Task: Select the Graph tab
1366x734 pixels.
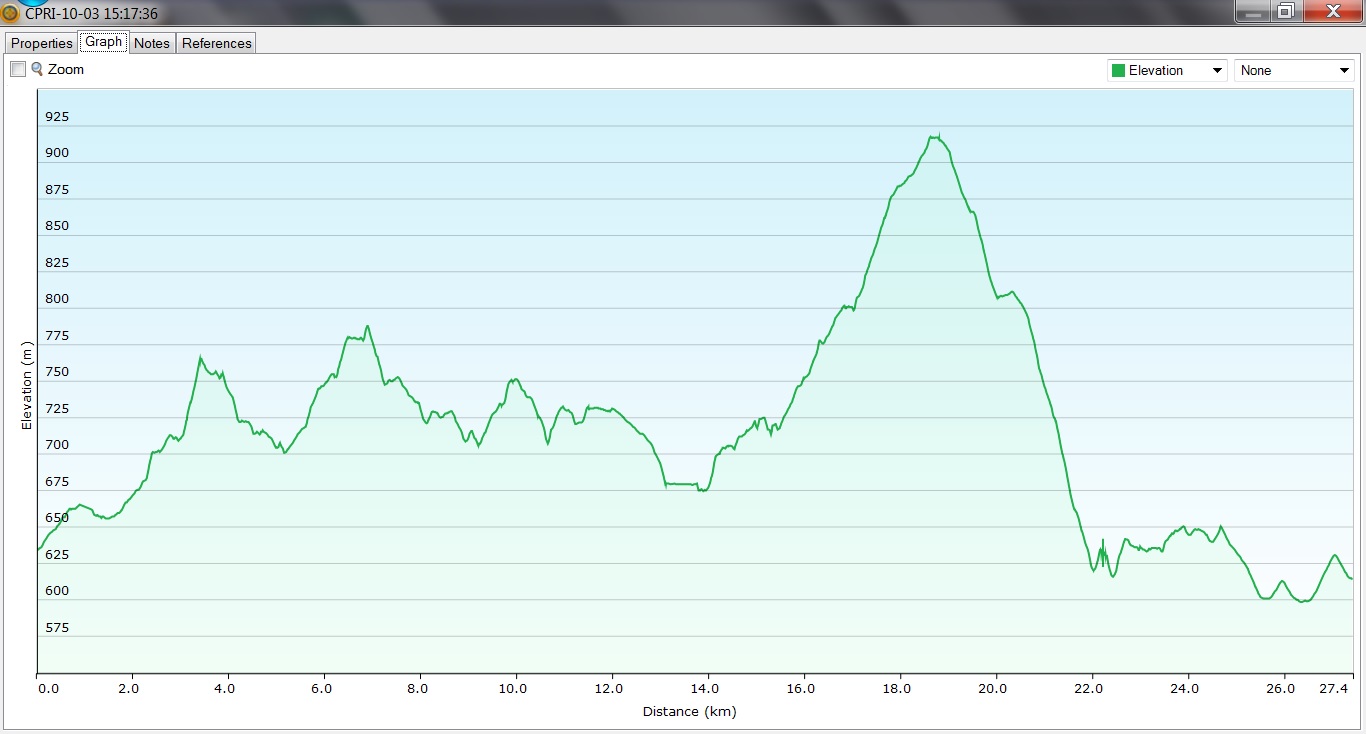Action: (x=103, y=42)
